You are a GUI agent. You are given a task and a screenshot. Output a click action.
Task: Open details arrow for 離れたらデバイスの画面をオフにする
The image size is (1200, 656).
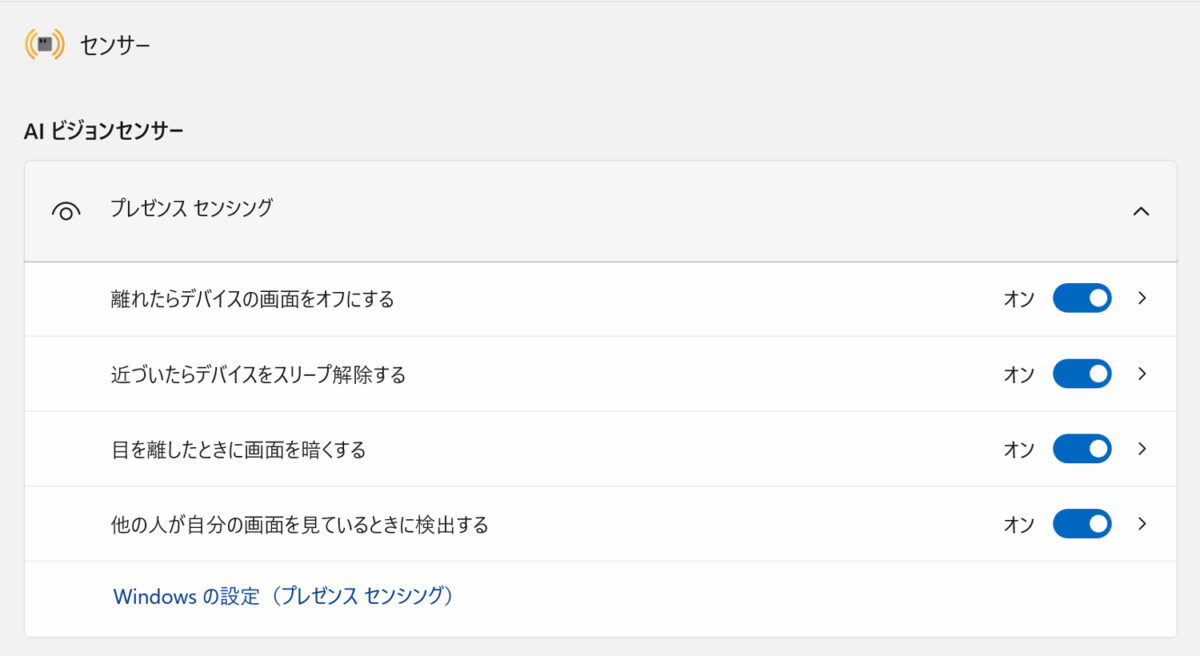[1142, 298]
